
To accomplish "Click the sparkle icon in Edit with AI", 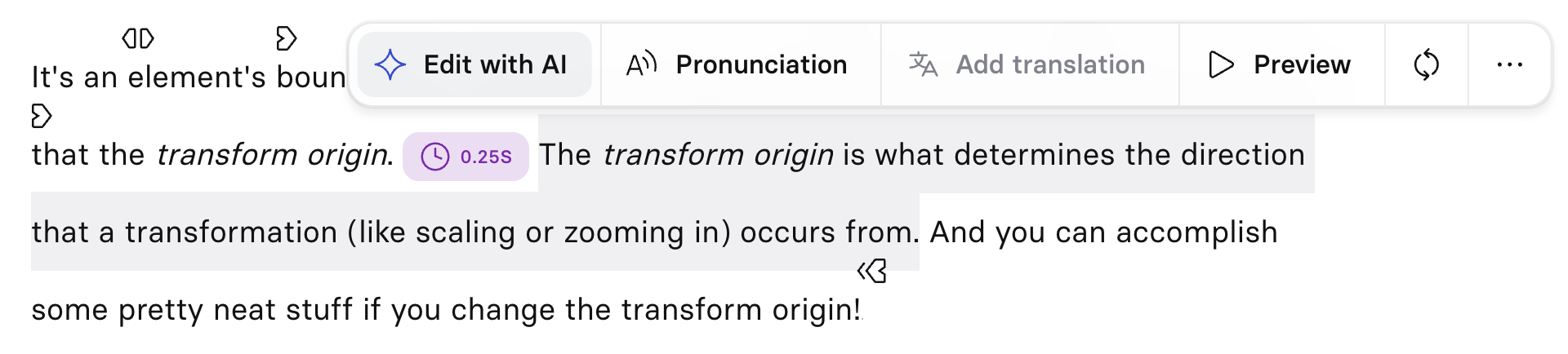I will [x=390, y=64].
